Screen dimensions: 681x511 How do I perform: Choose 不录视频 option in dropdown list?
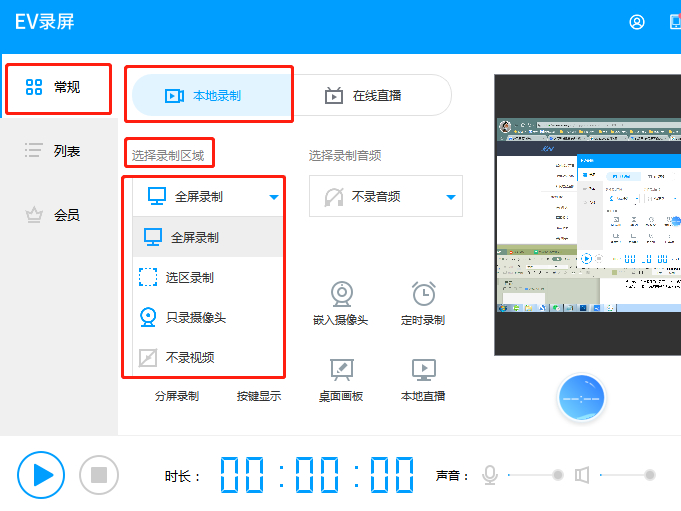click(208, 357)
